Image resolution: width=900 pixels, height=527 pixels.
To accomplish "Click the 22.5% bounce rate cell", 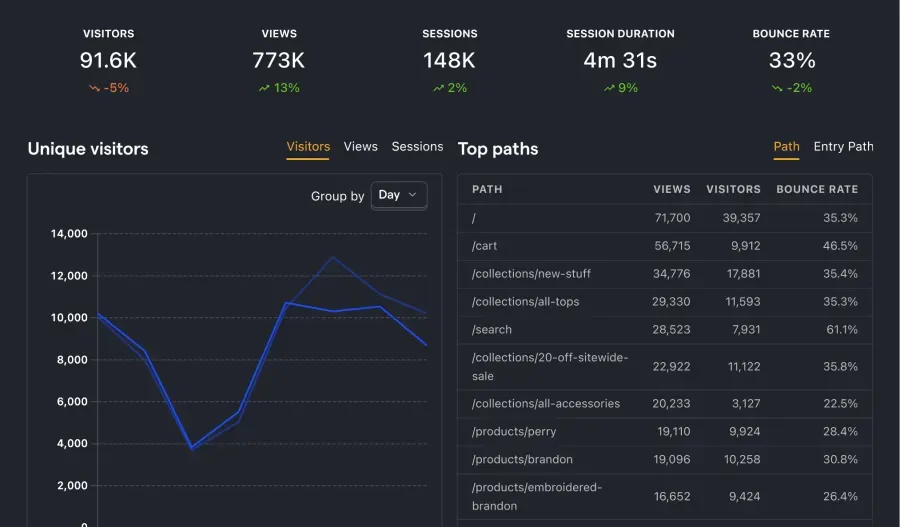I will tap(840, 404).
